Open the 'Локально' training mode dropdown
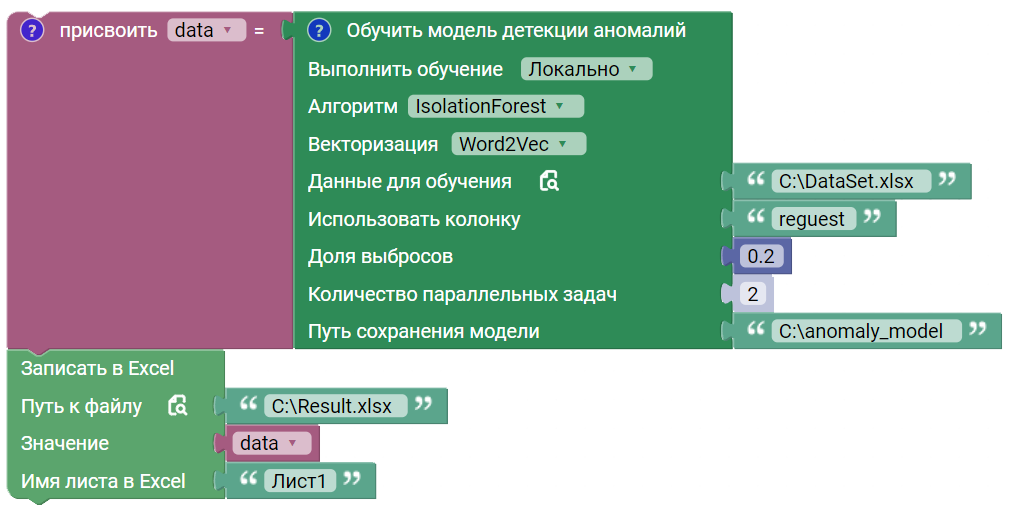Image resolution: width=1011 pixels, height=510 pixels. (x=586, y=69)
